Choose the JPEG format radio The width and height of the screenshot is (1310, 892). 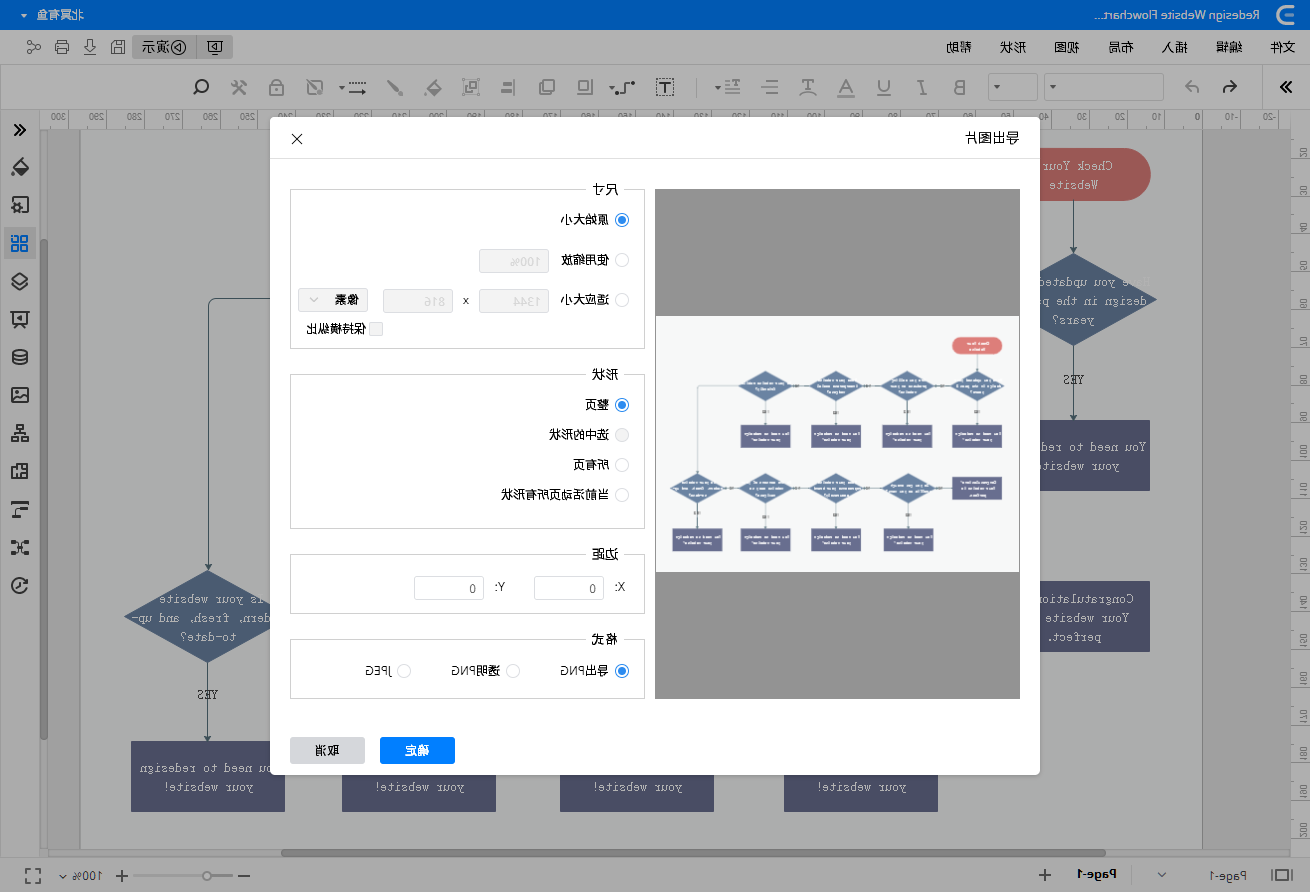(404, 671)
